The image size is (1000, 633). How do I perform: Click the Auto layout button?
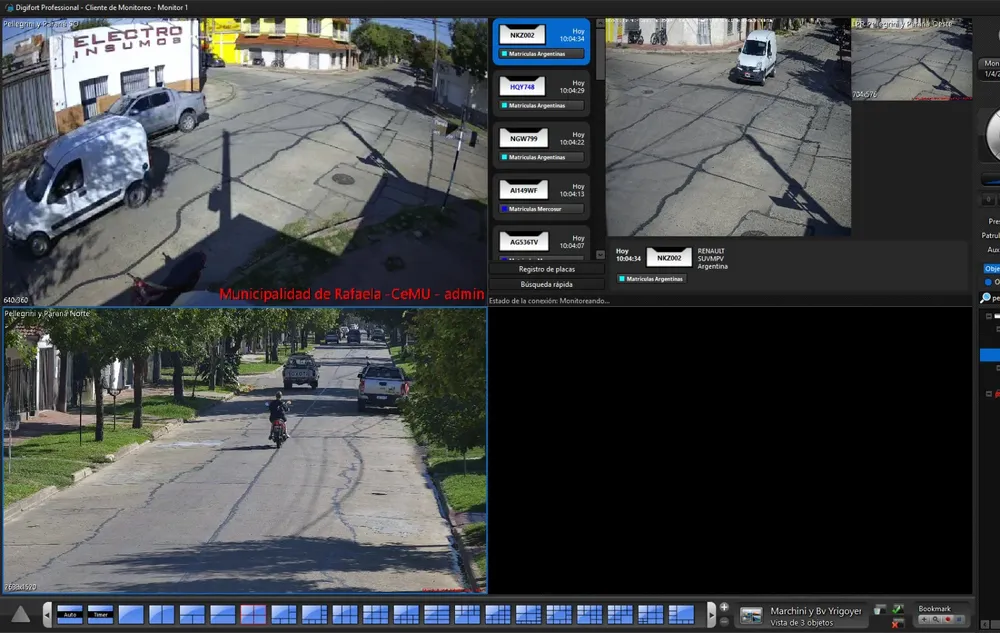(69, 615)
